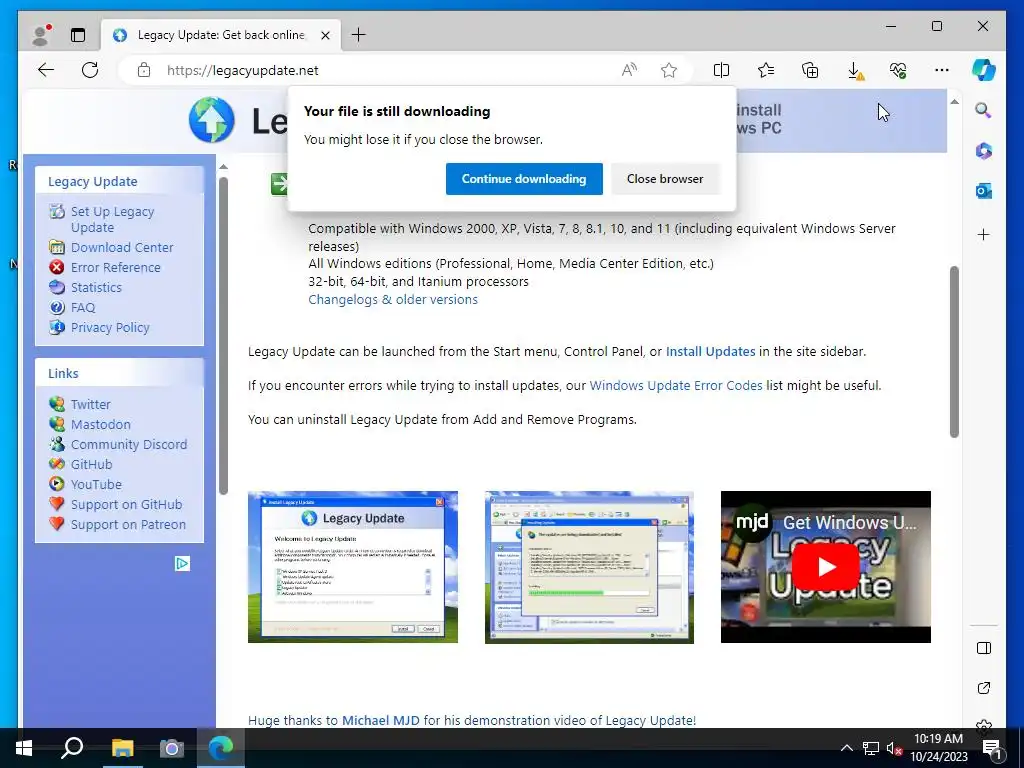Open Downloads icon with warning

(x=855, y=71)
